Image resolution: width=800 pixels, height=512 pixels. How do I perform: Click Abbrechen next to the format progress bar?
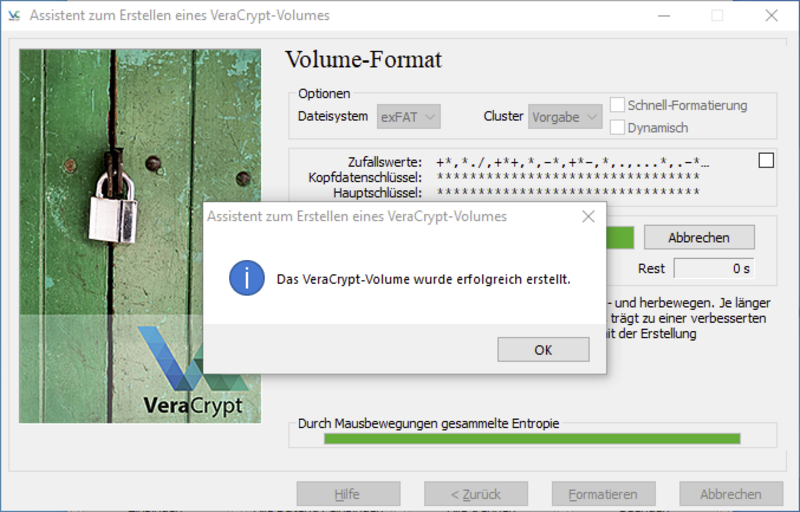tap(698, 237)
